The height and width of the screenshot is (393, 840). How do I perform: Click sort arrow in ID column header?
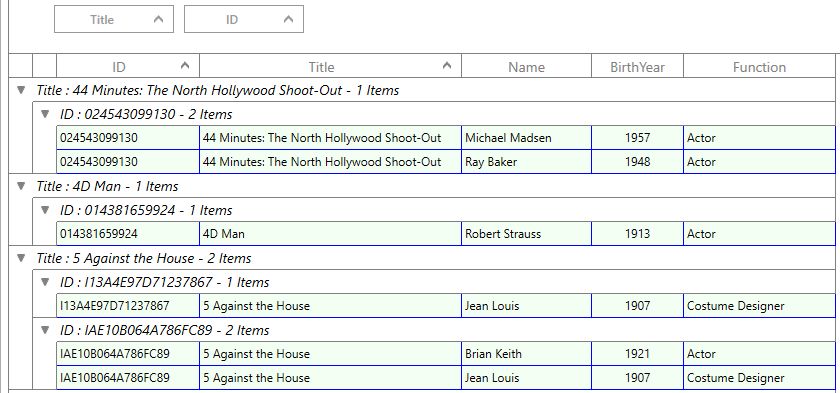pyautogui.click(x=185, y=66)
